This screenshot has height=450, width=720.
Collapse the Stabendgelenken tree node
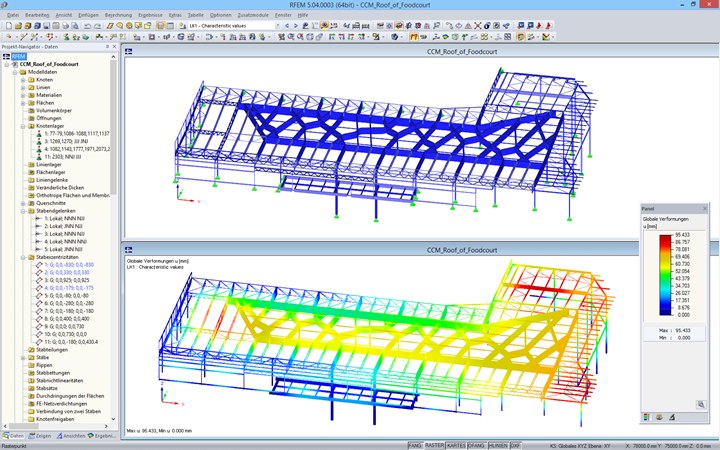coord(23,211)
